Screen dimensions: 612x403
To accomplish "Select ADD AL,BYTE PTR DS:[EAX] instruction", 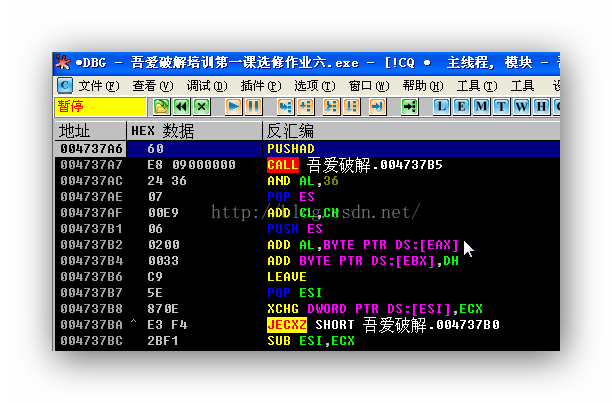I will (x=363, y=245).
